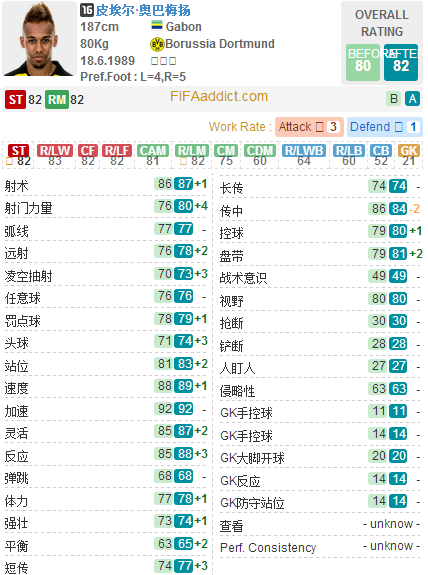Select the CDM position tab
This screenshot has width=428, height=575.
pos(260,155)
